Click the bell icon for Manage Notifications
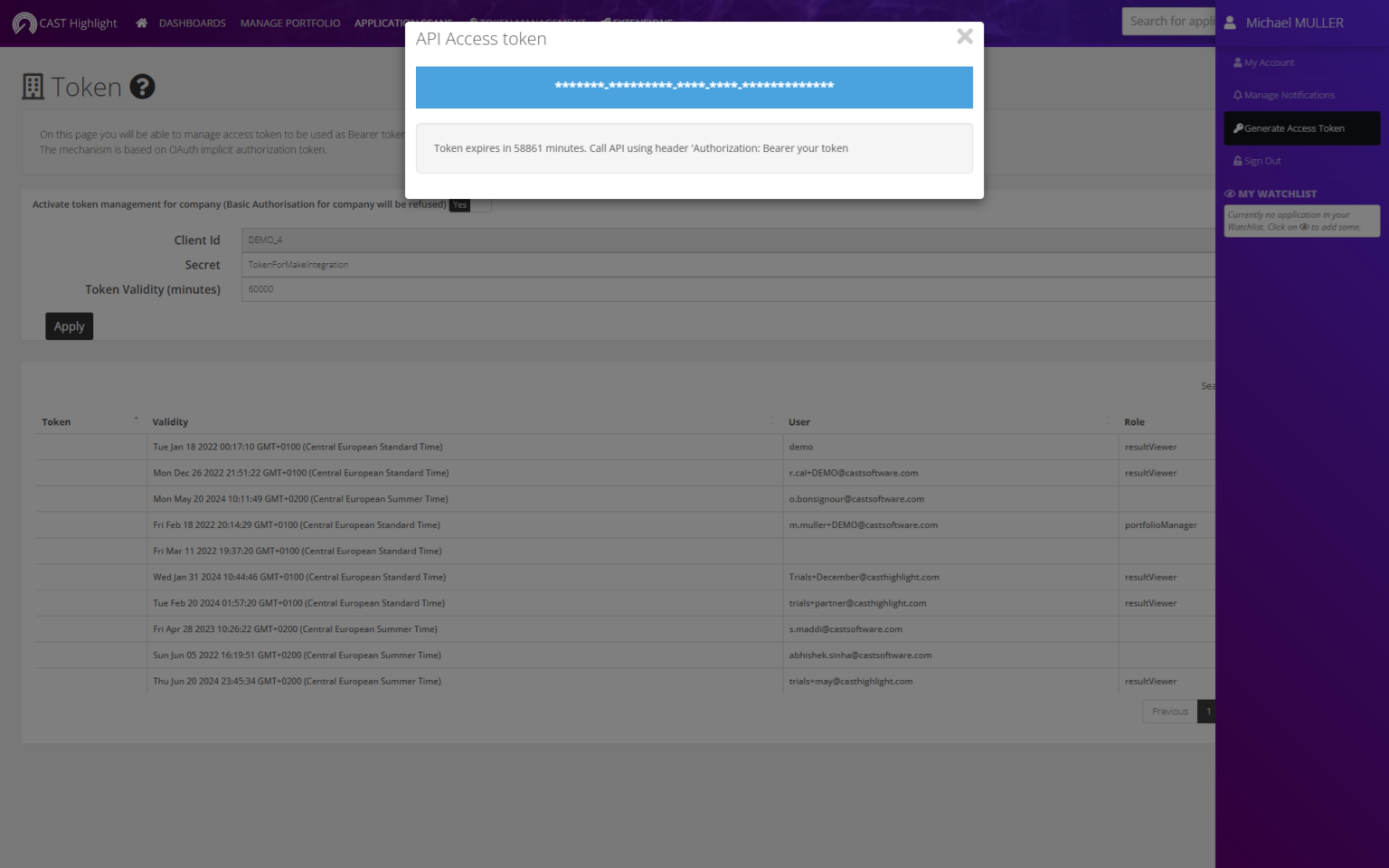The image size is (1389, 868). (x=1237, y=95)
